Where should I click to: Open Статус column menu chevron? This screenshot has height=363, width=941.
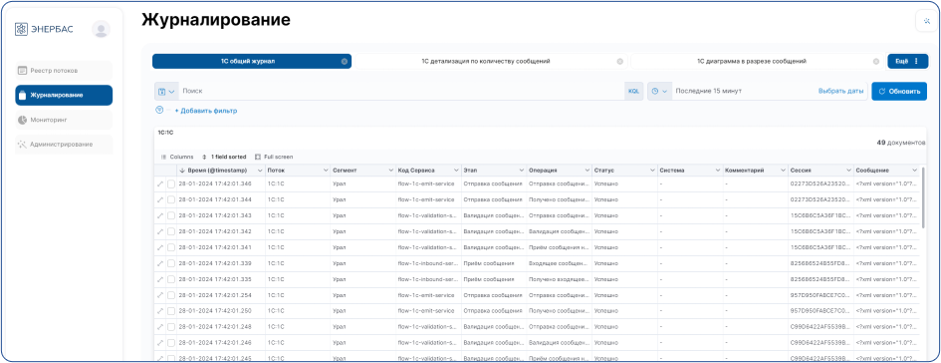(x=652, y=170)
